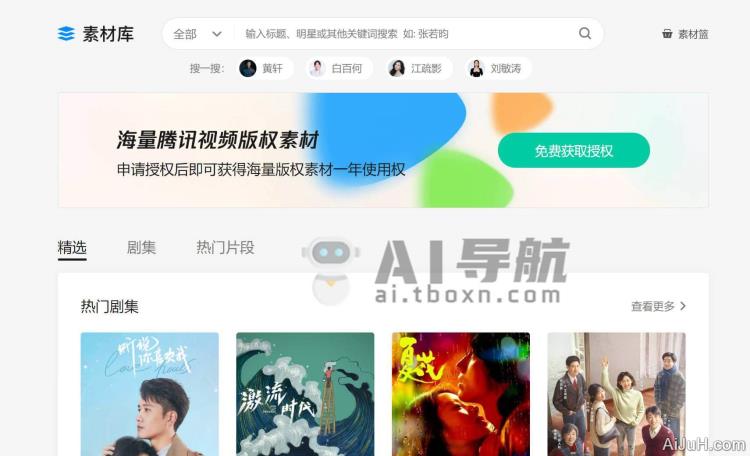This screenshot has height=456, width=750.
Task: Open the 激流时代 drama poster
Action: [305, 394]
